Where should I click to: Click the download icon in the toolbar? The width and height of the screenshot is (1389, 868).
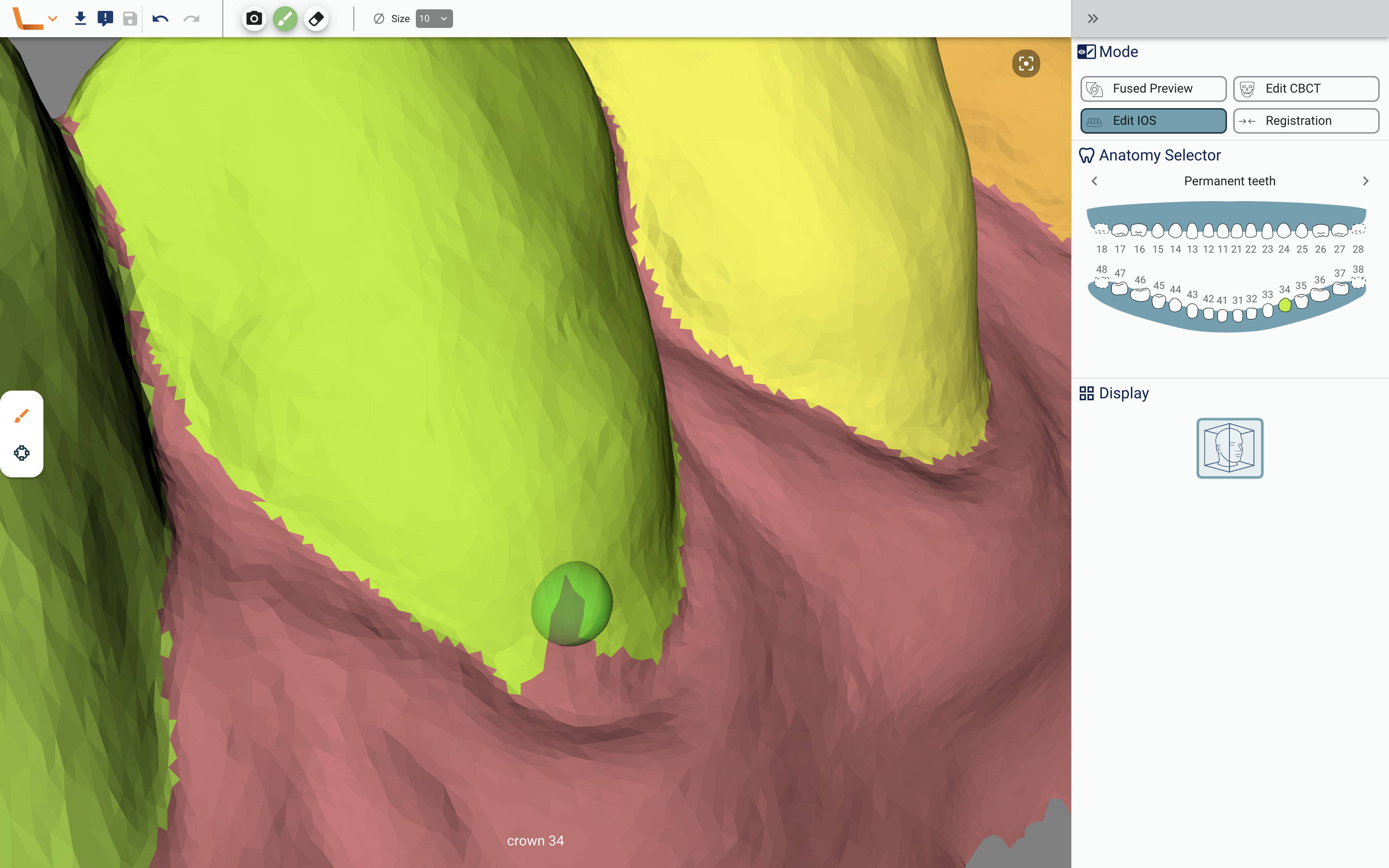coord(80,18)
